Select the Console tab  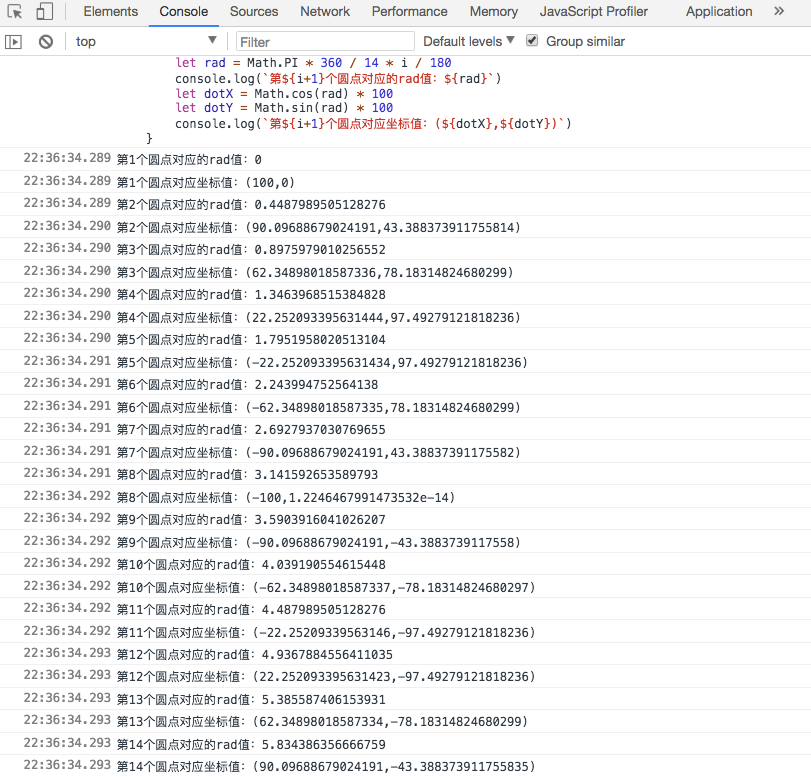coord(184,11)
